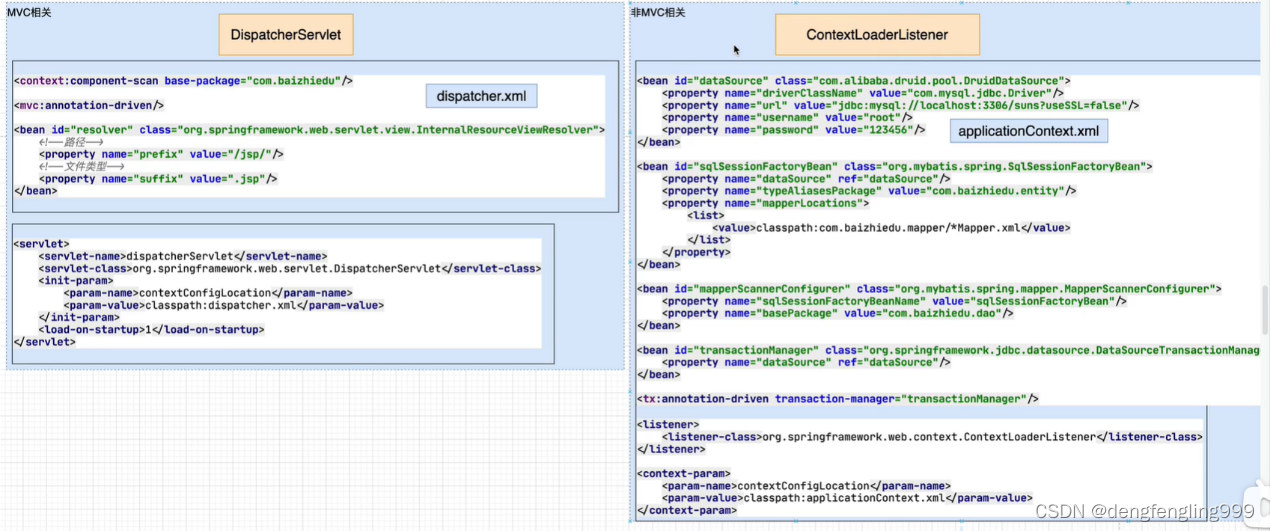Click the '非MVC相关' heading text
This screenshot has height=531, width=1270.
pos(659,12)
